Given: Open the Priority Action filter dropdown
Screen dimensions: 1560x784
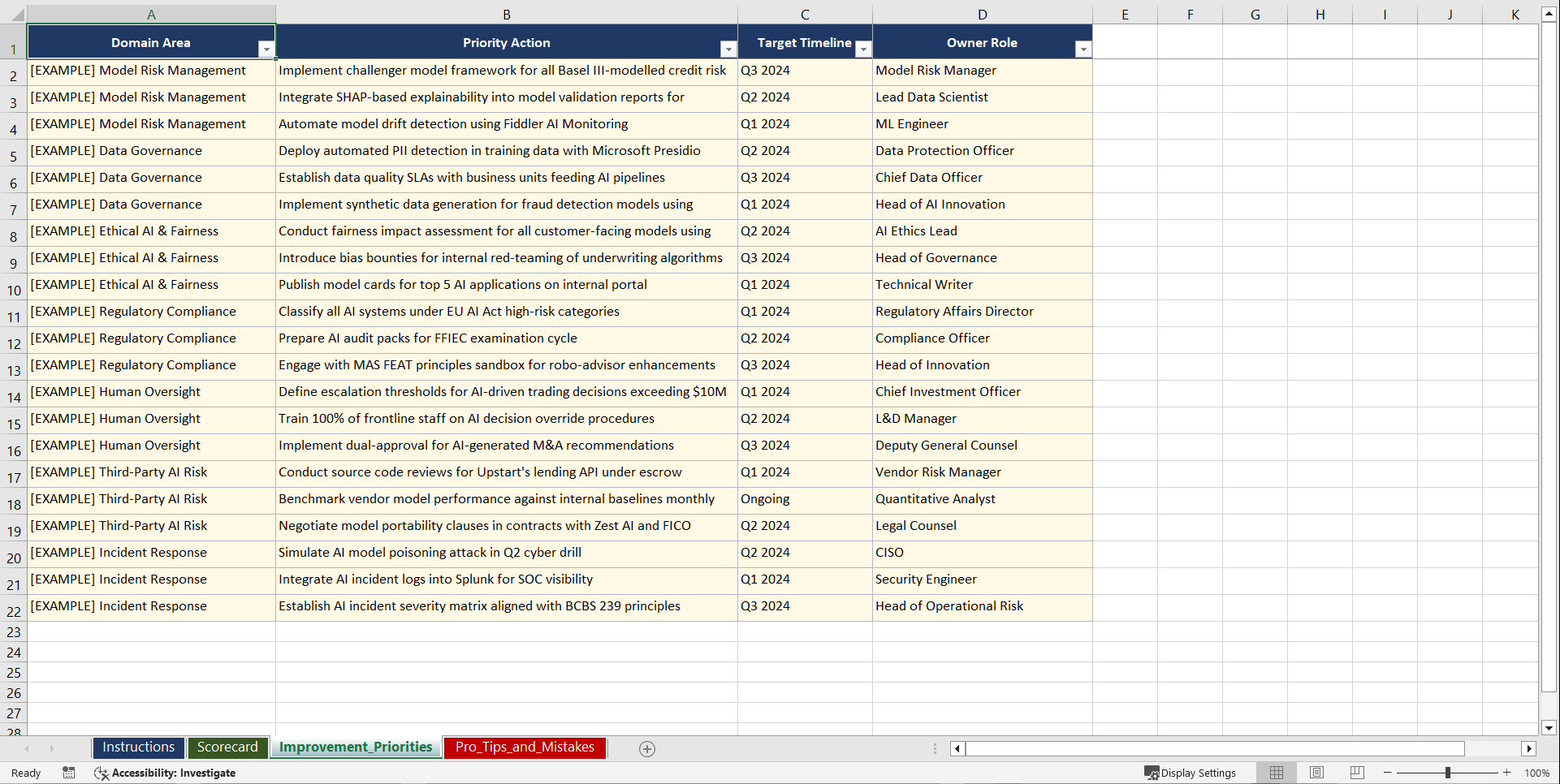Looking at the screenshot, I should [x=728, y=49].
